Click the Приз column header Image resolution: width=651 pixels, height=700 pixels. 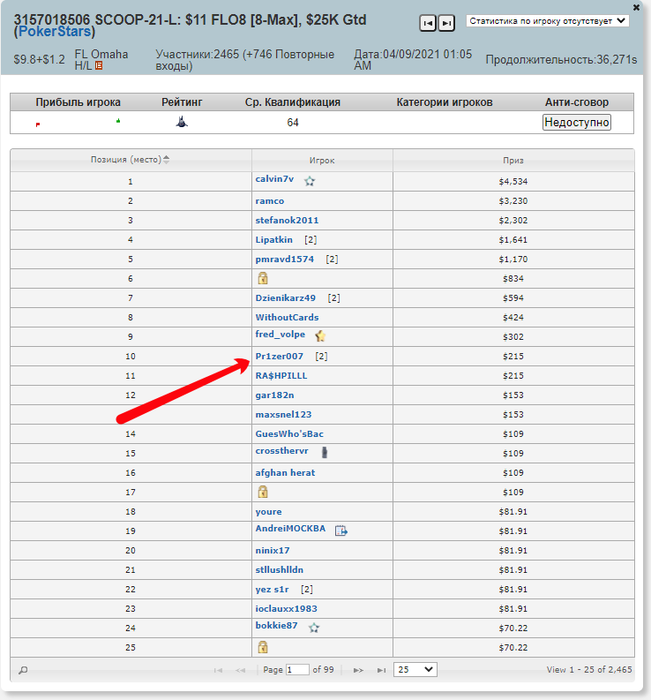[x=513, y=160]
